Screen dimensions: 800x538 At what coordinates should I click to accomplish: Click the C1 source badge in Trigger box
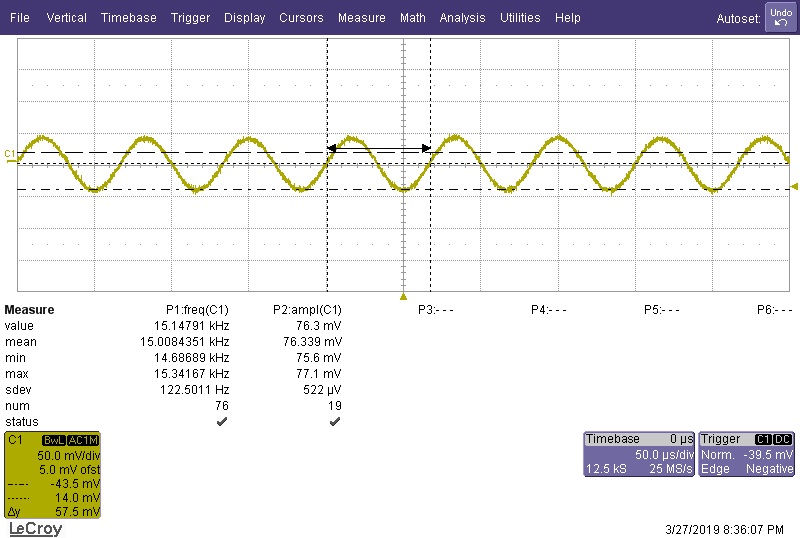tap(763, 439)
